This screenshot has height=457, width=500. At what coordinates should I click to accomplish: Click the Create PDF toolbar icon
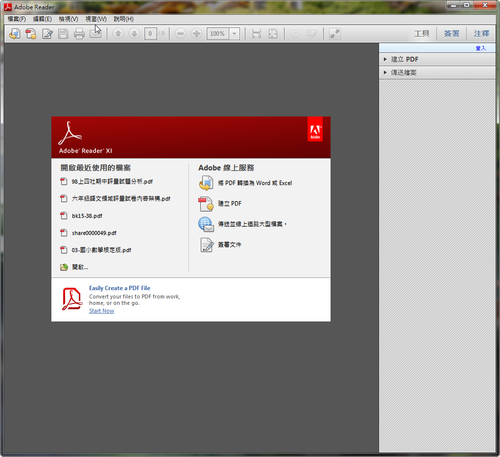point(31,34)
